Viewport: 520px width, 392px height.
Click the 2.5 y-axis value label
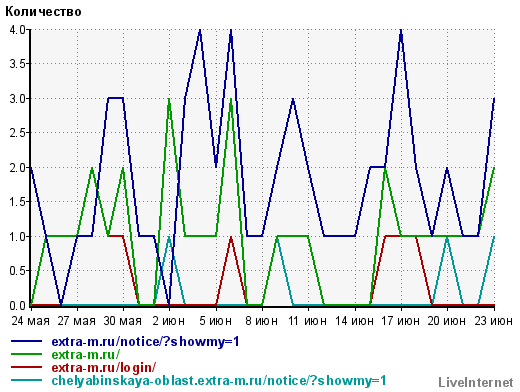pos(17,133)
